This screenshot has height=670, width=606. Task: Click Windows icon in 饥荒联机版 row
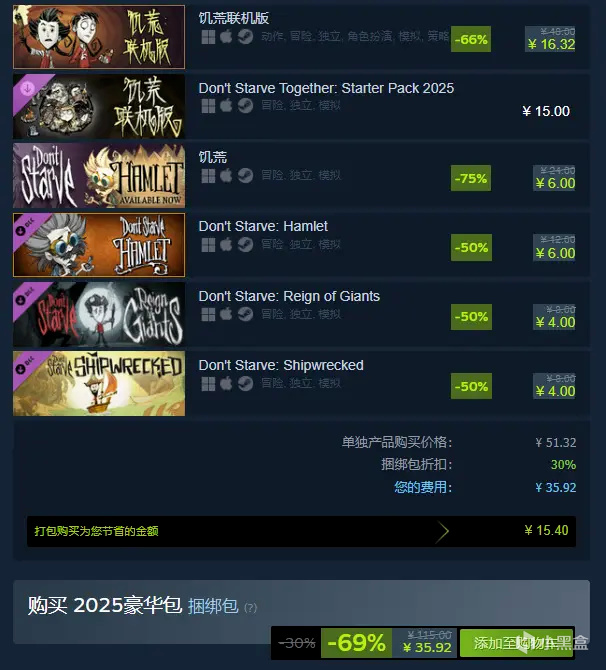[208, 37]
